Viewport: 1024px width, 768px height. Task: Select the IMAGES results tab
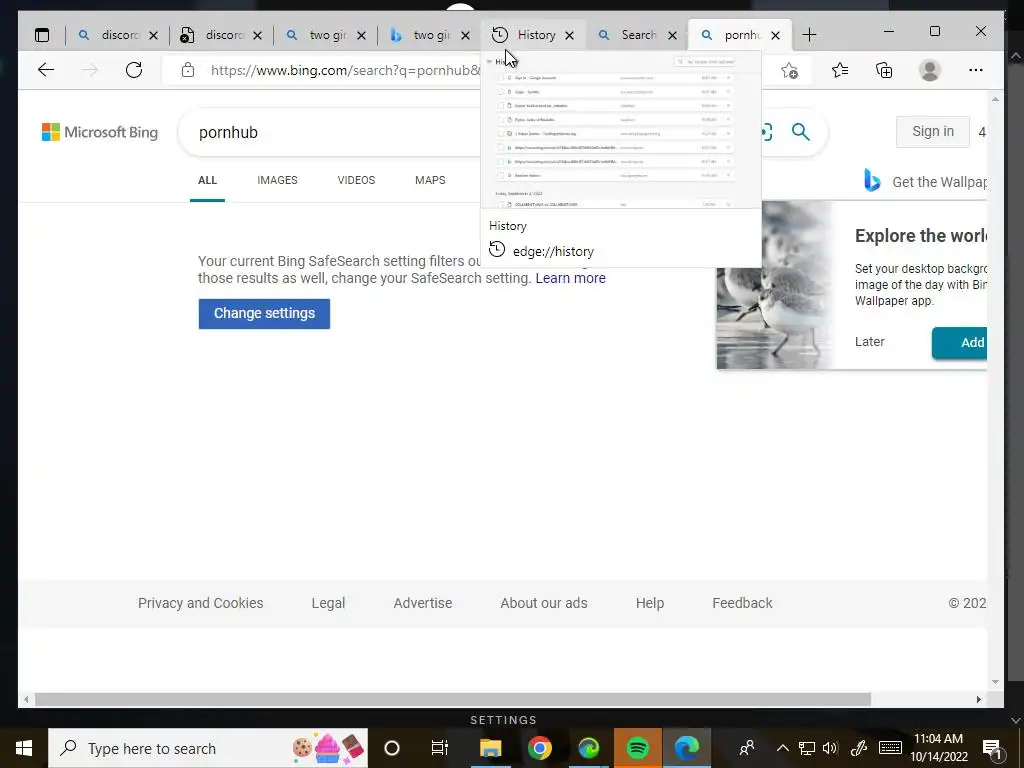277,180
